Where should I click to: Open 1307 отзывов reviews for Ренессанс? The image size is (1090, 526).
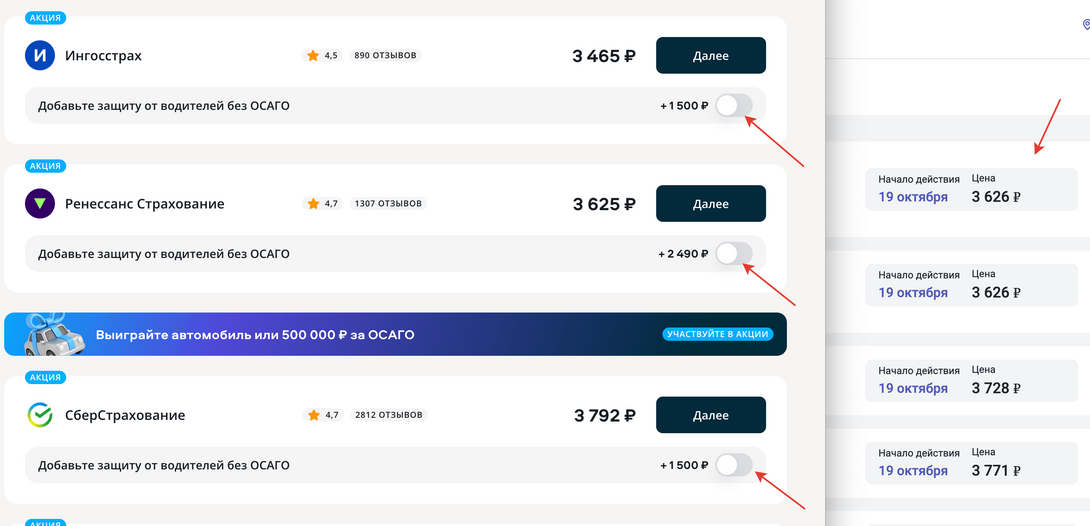pos(388,204)
